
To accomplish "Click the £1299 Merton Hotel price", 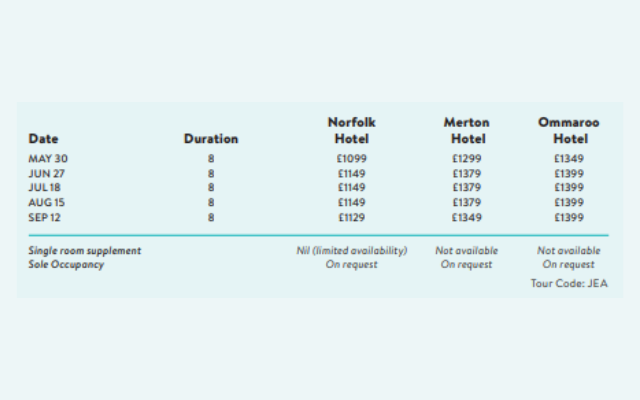I will [467, 158].
